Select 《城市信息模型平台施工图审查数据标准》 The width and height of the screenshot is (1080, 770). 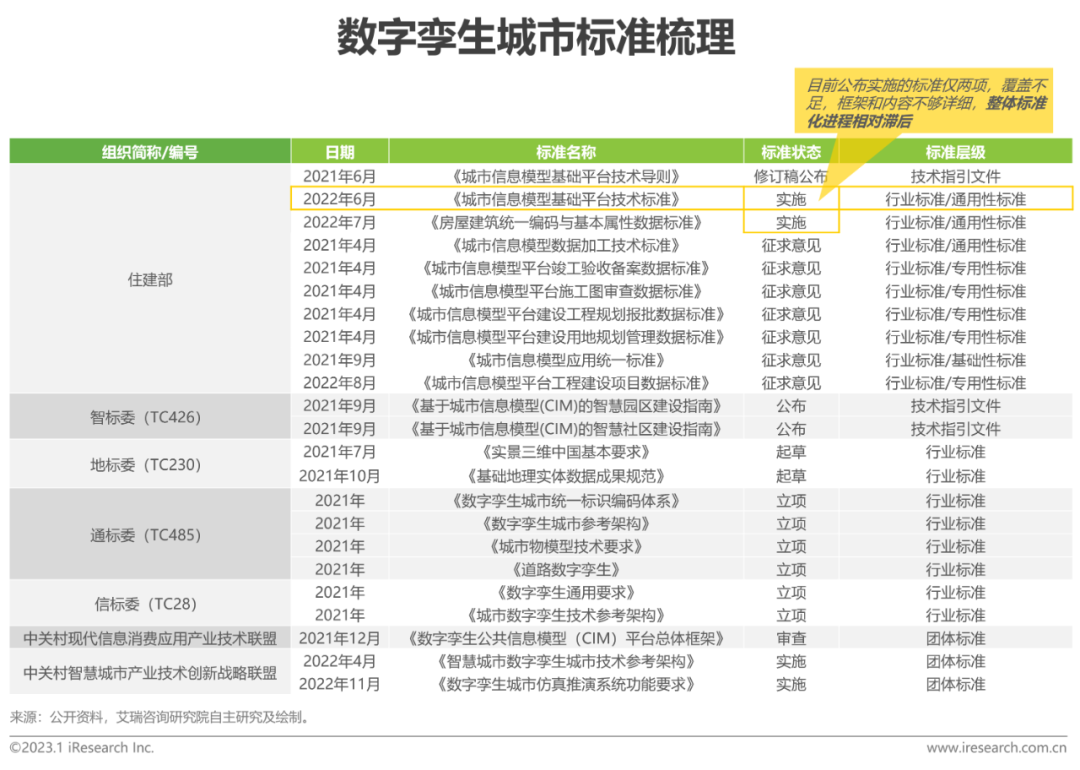pos(565,291)
